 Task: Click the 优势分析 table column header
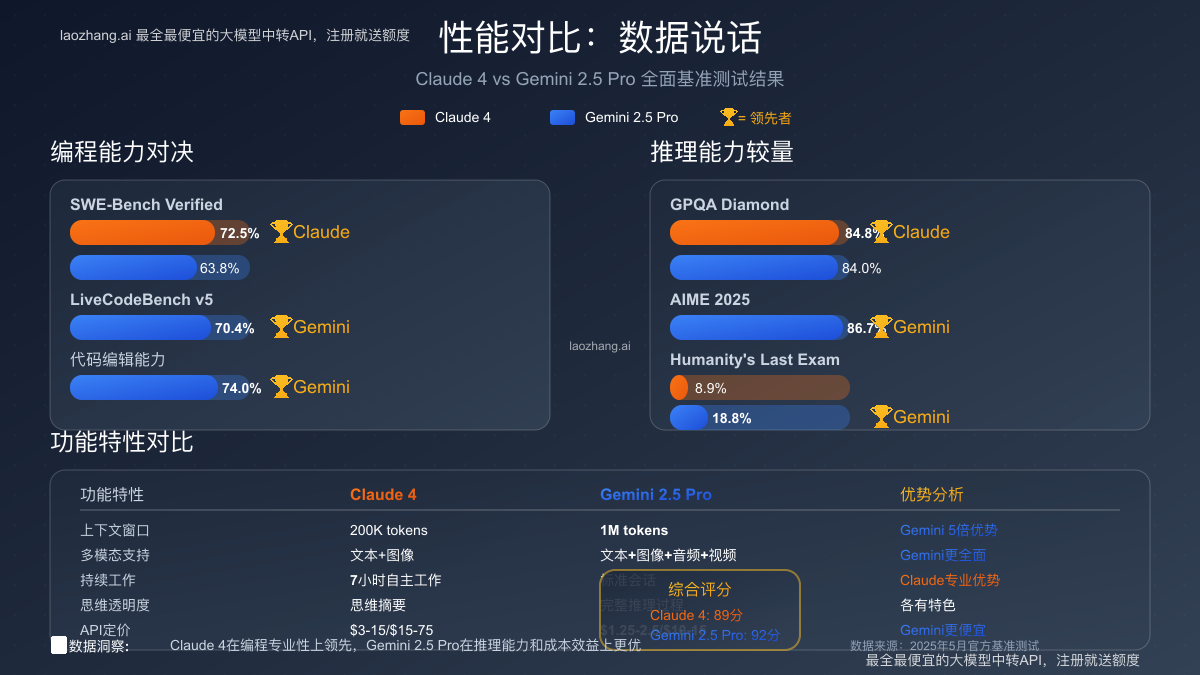[x=932, y=495]
